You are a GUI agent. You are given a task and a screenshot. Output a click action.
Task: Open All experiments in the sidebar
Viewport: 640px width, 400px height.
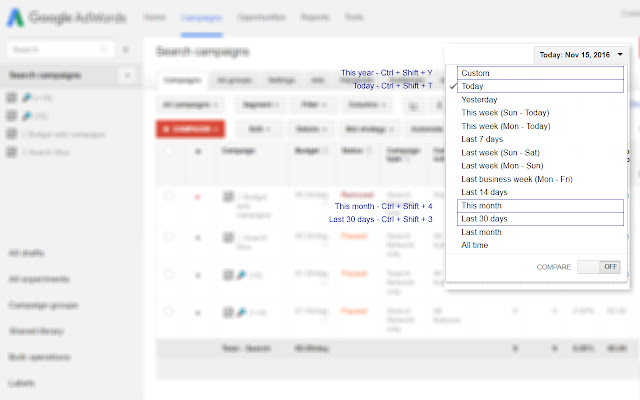(x=39, y=279)
